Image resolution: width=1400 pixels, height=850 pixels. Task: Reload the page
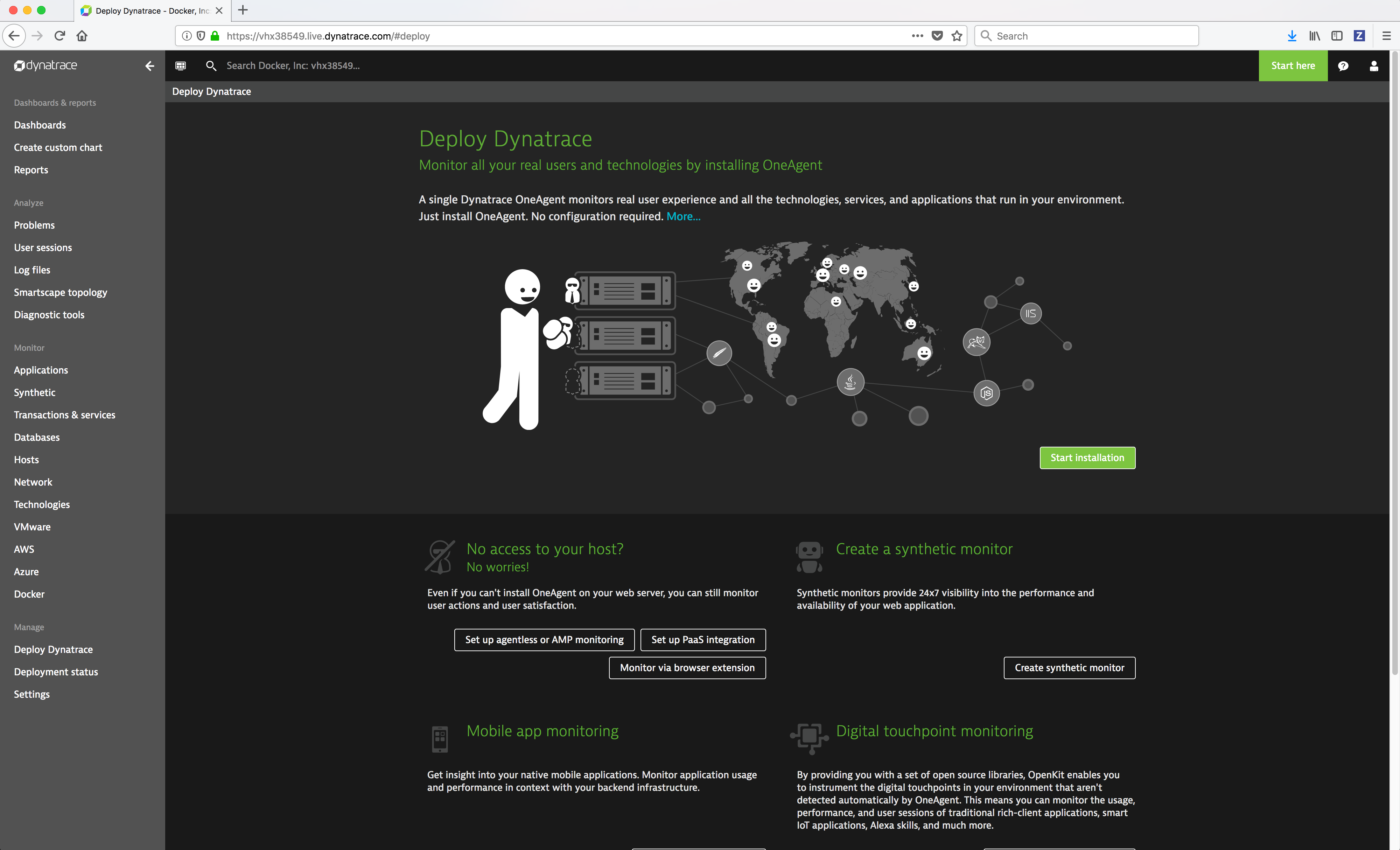(x=59, y=36)
